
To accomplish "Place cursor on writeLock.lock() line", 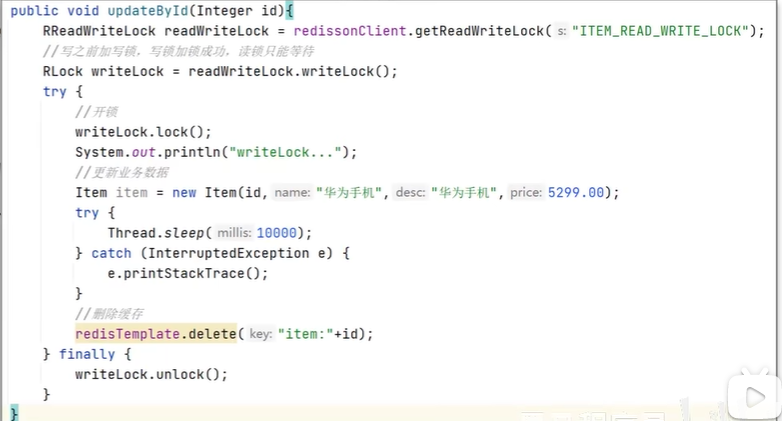I will [x=143, y=132].
